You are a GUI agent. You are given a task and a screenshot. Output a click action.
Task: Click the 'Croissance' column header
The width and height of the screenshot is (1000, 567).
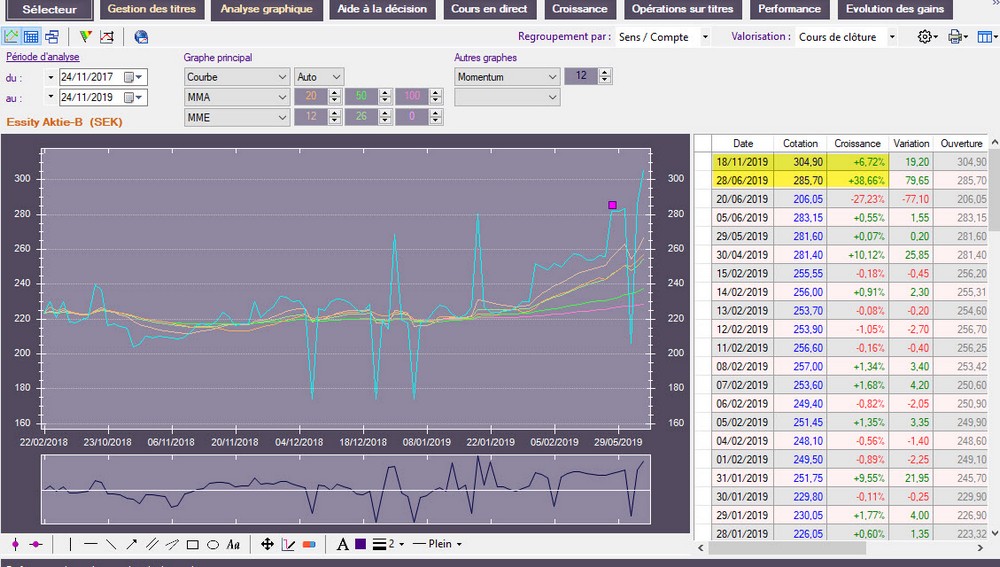pos(857,144)
